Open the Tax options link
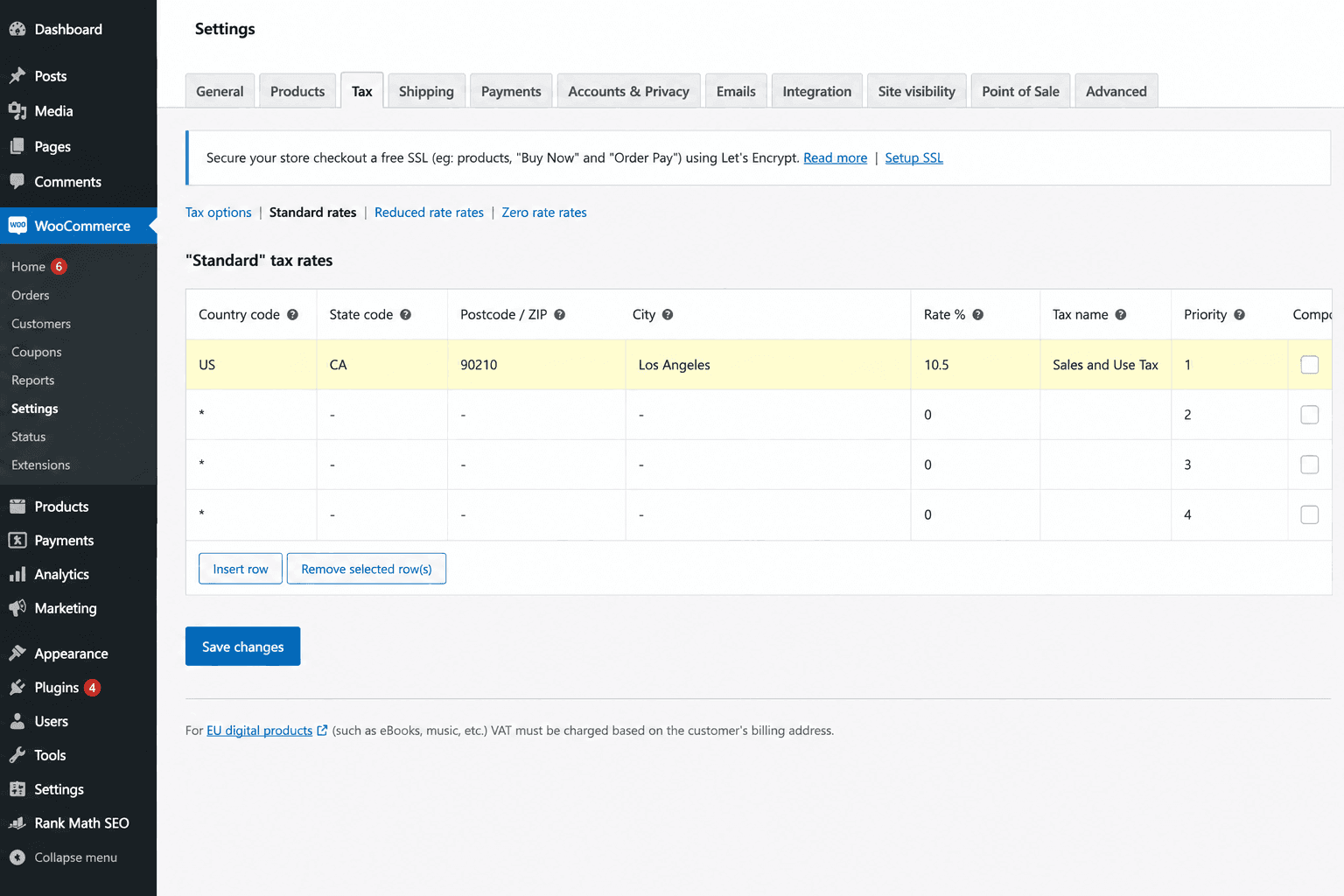Viewport: 1344px width, 896px height. 218,213
